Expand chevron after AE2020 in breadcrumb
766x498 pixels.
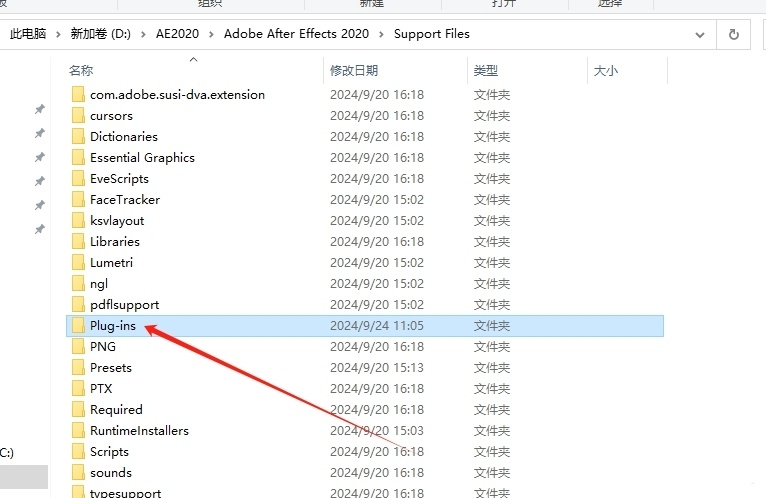point(211,34)
